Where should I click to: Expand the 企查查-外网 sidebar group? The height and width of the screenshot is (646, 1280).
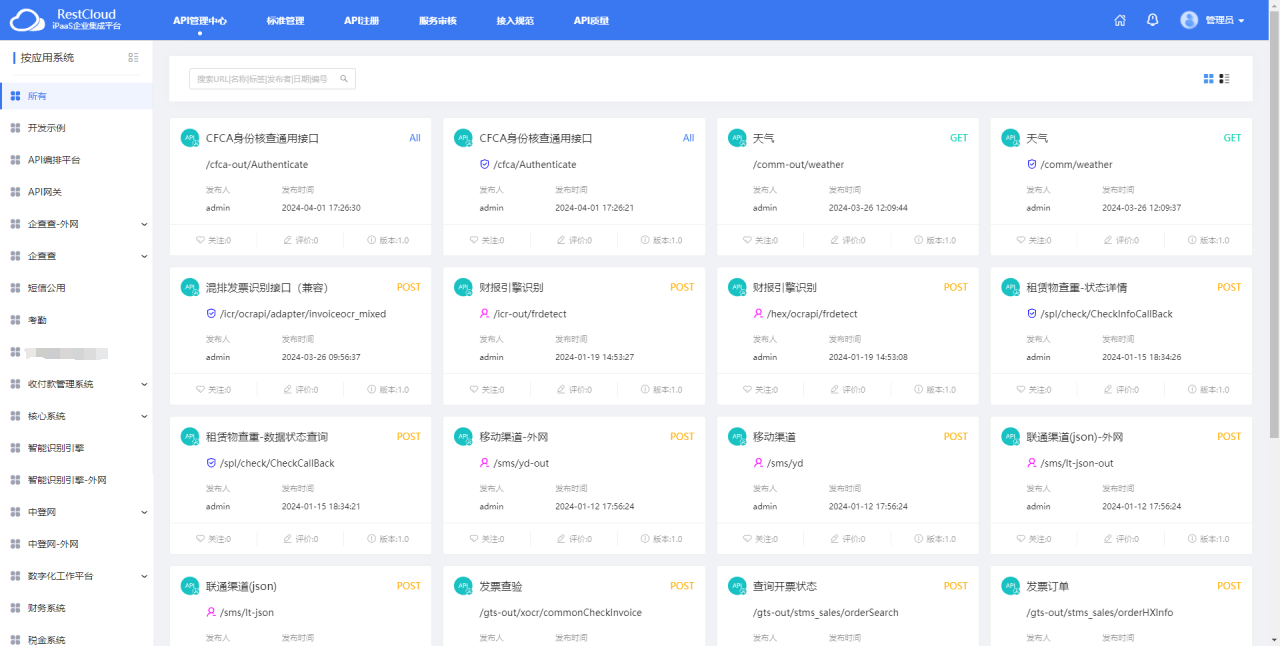tap(144, 224)
